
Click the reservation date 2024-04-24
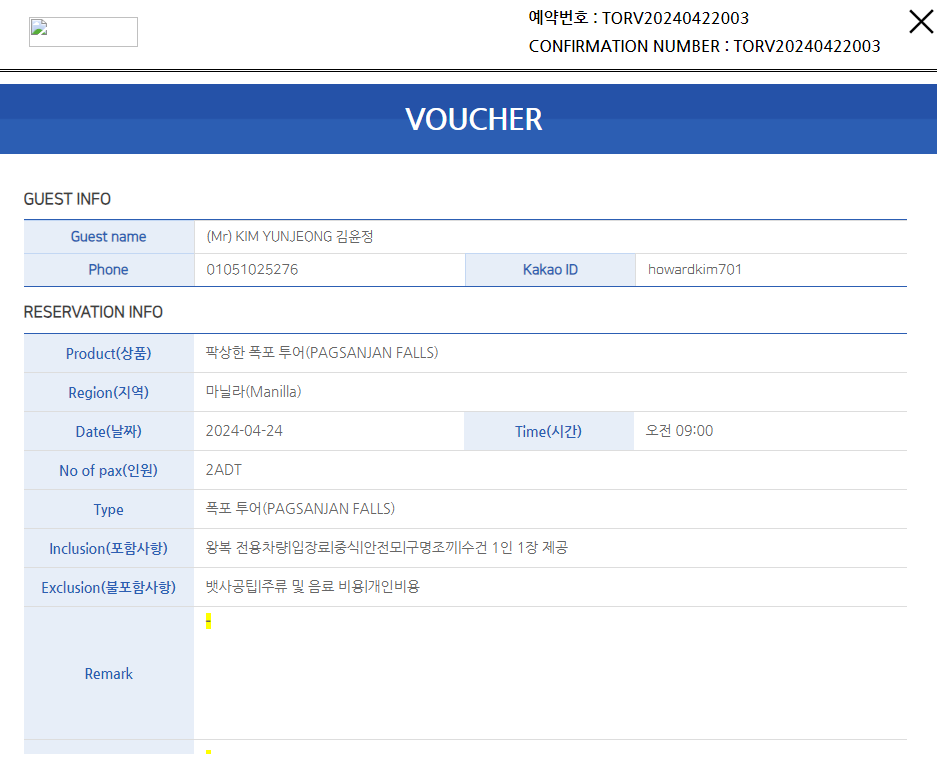[244, 431]
